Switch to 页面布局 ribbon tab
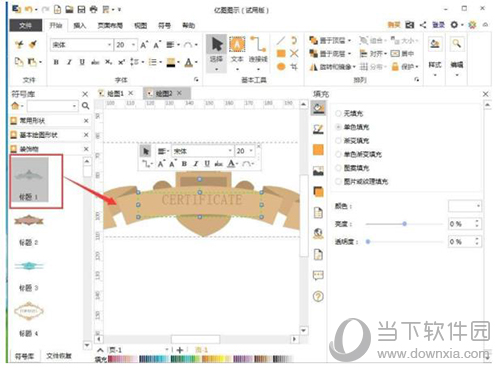The height and width of the screenshot is (372, 500). coord(110,25)
